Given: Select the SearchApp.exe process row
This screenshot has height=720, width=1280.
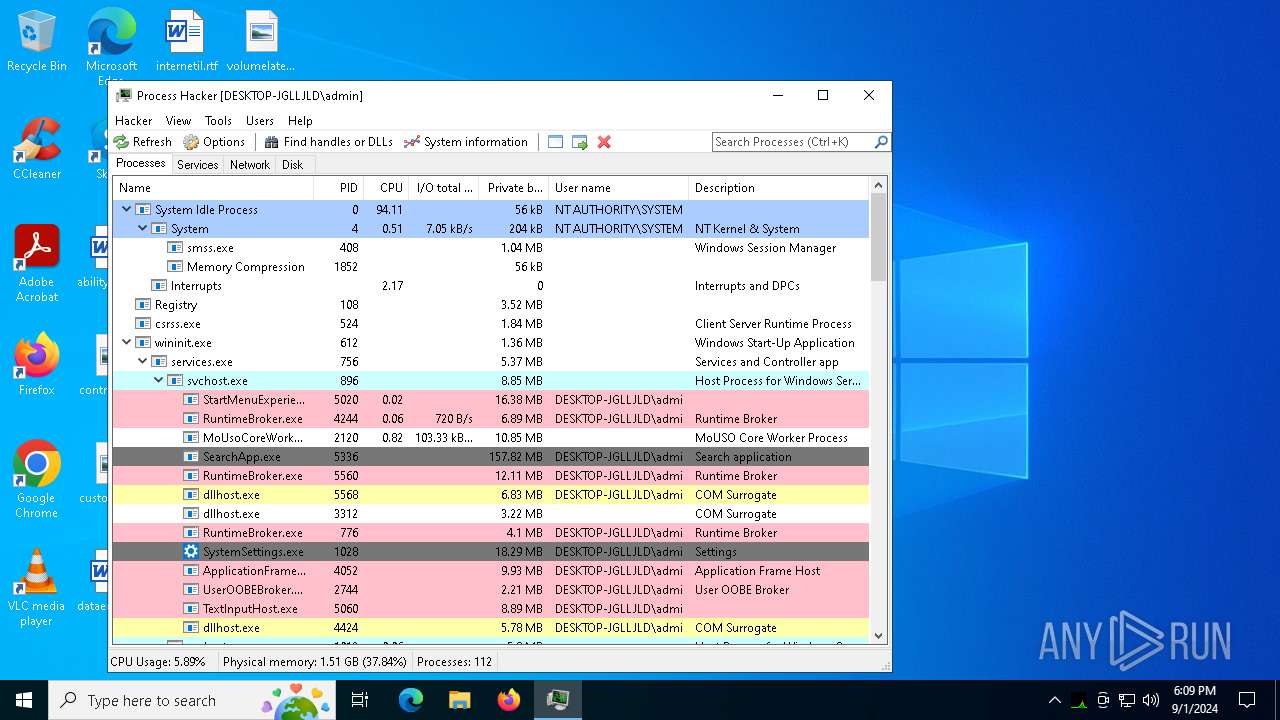Looking at the screenshot, I should click(x=490, y=457).
